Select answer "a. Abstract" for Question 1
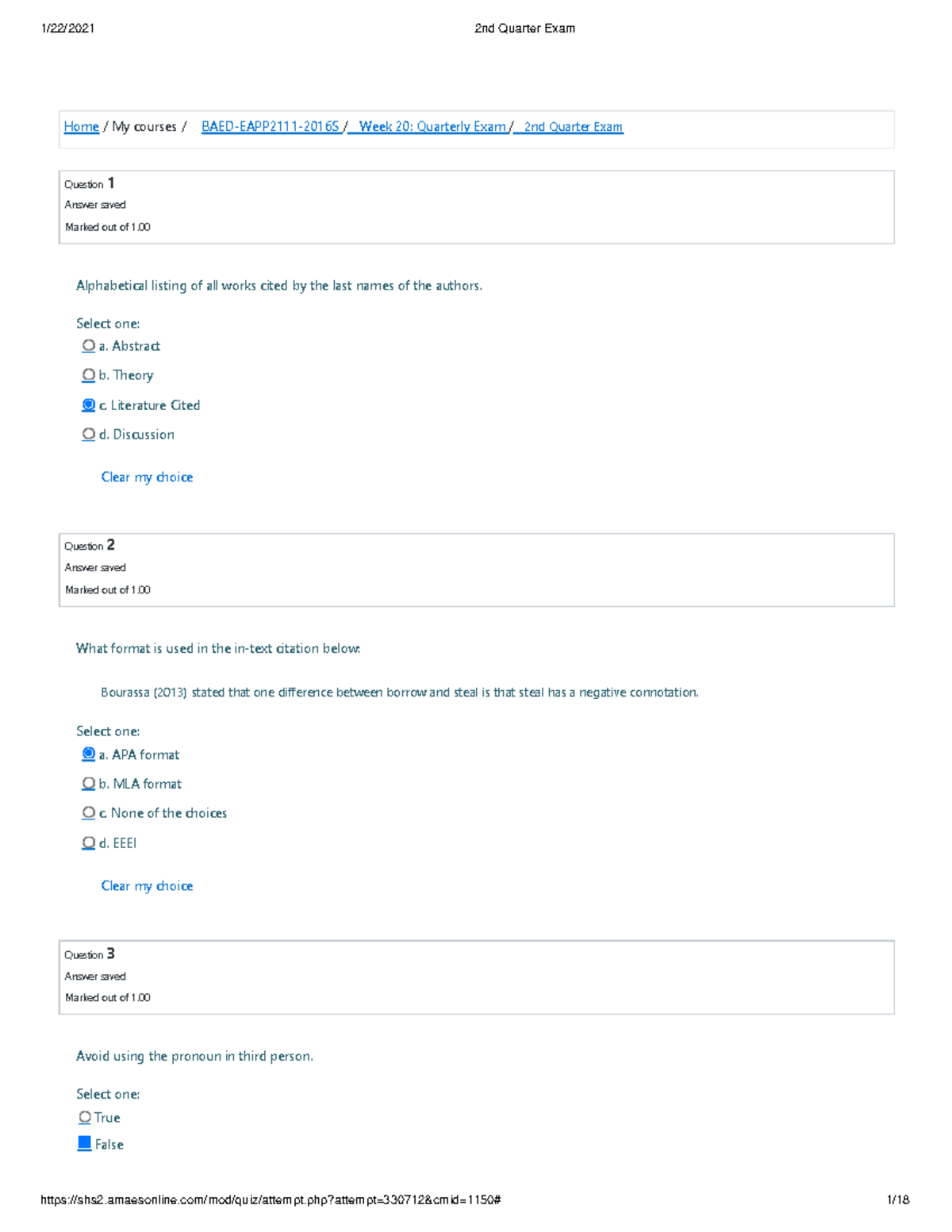This screenshot has height=1232, width=952. pyautogui.click(x=88, y=345)
